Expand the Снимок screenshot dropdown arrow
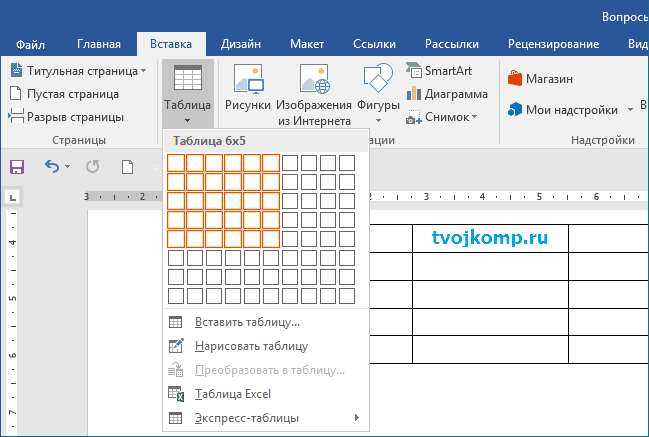649x437 pixels. click(x=474, y=117)
